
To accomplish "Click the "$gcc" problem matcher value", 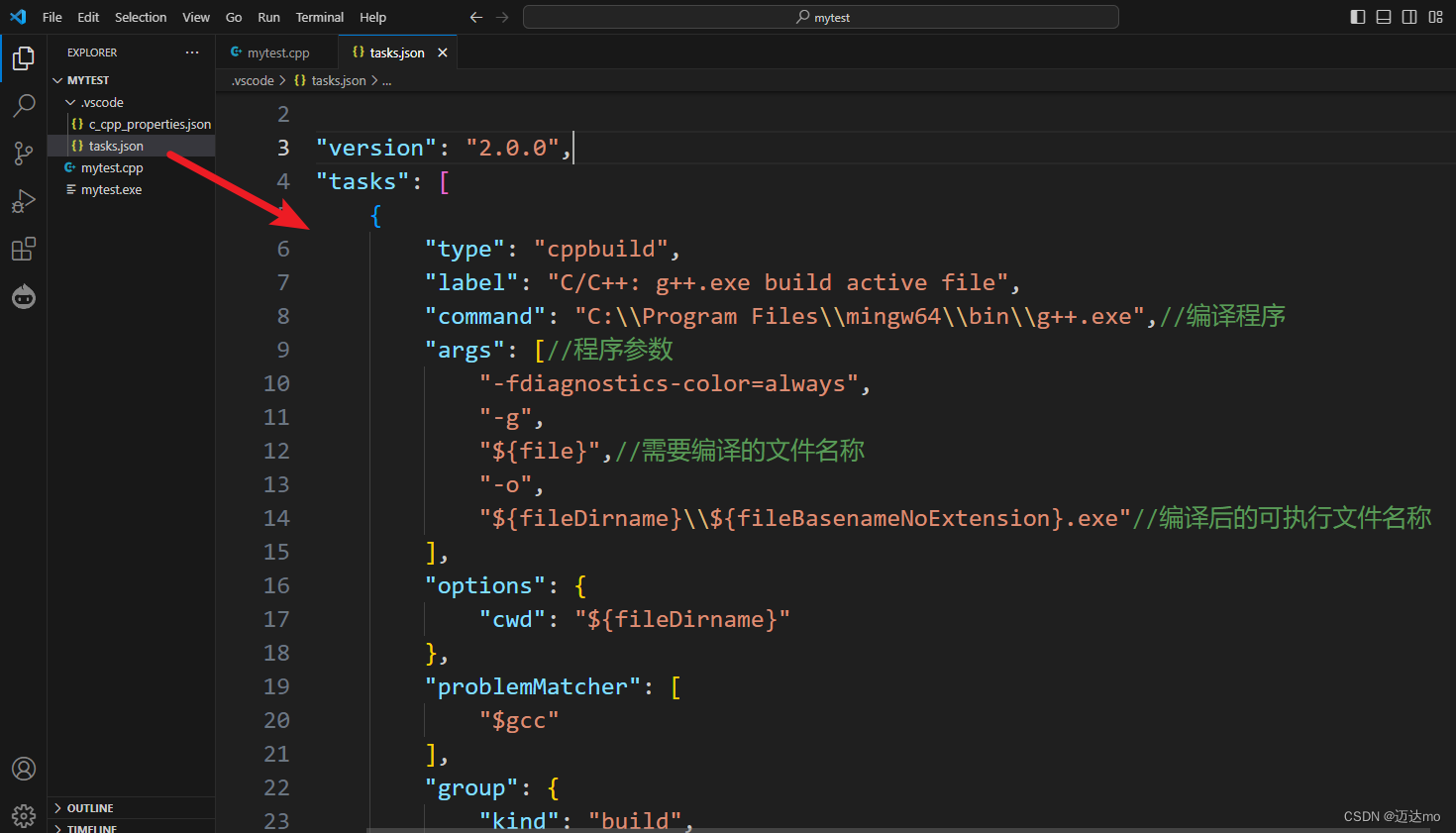I will pos(519,720).
